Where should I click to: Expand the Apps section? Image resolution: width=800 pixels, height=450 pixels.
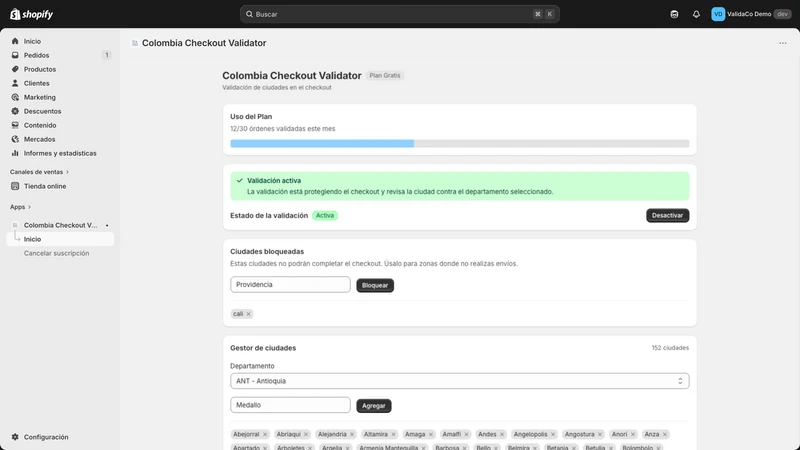click(20, 207)
